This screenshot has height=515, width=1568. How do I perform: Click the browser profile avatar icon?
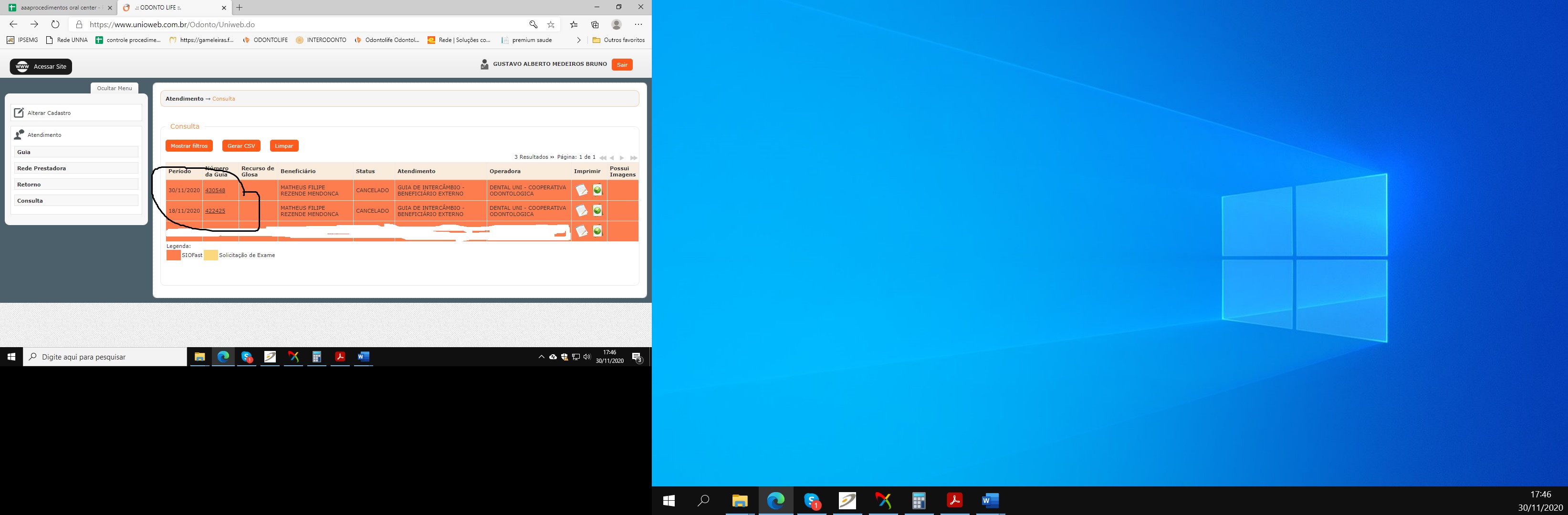[616, 24]
